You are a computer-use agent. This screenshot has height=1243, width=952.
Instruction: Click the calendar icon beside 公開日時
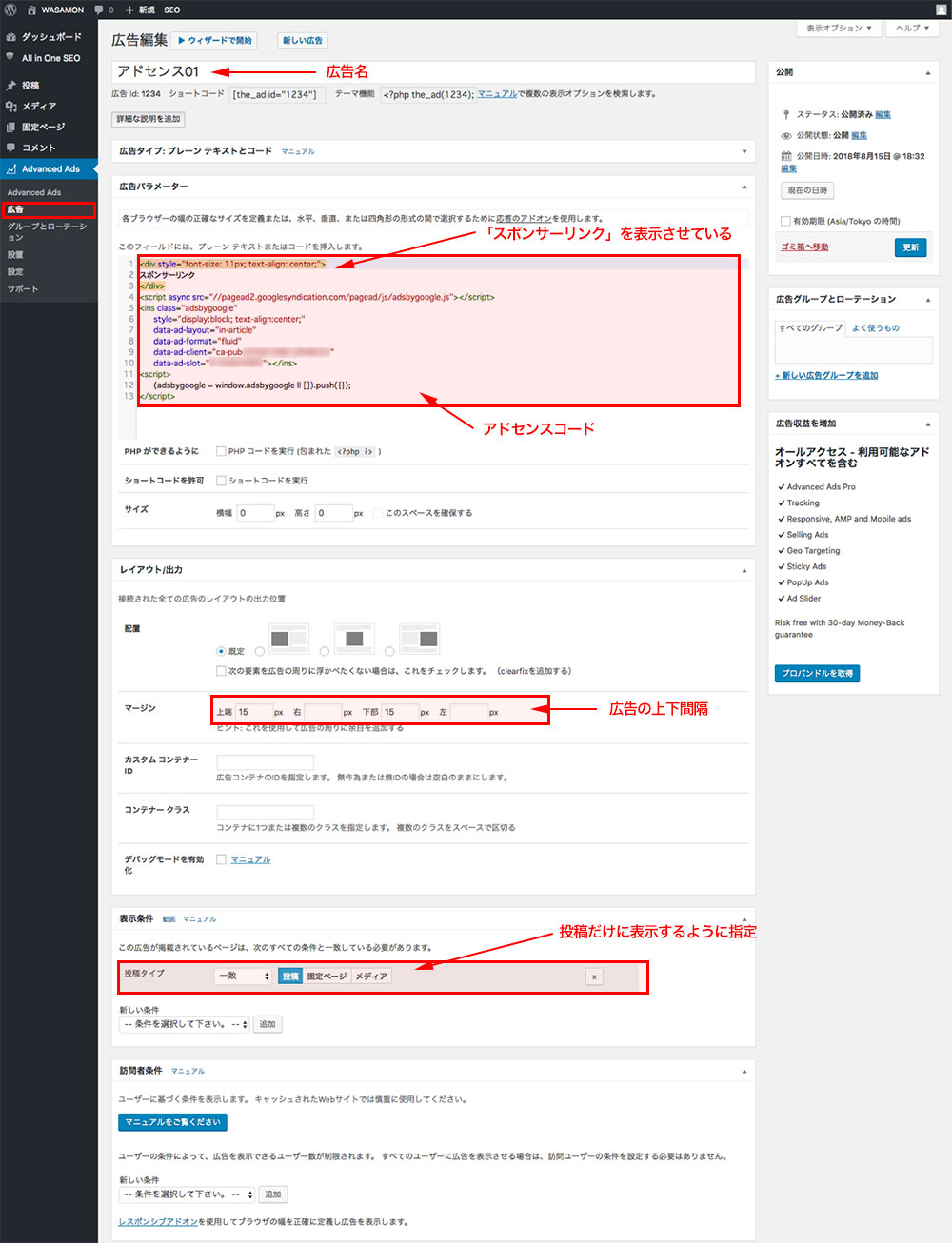click(786, 156)
